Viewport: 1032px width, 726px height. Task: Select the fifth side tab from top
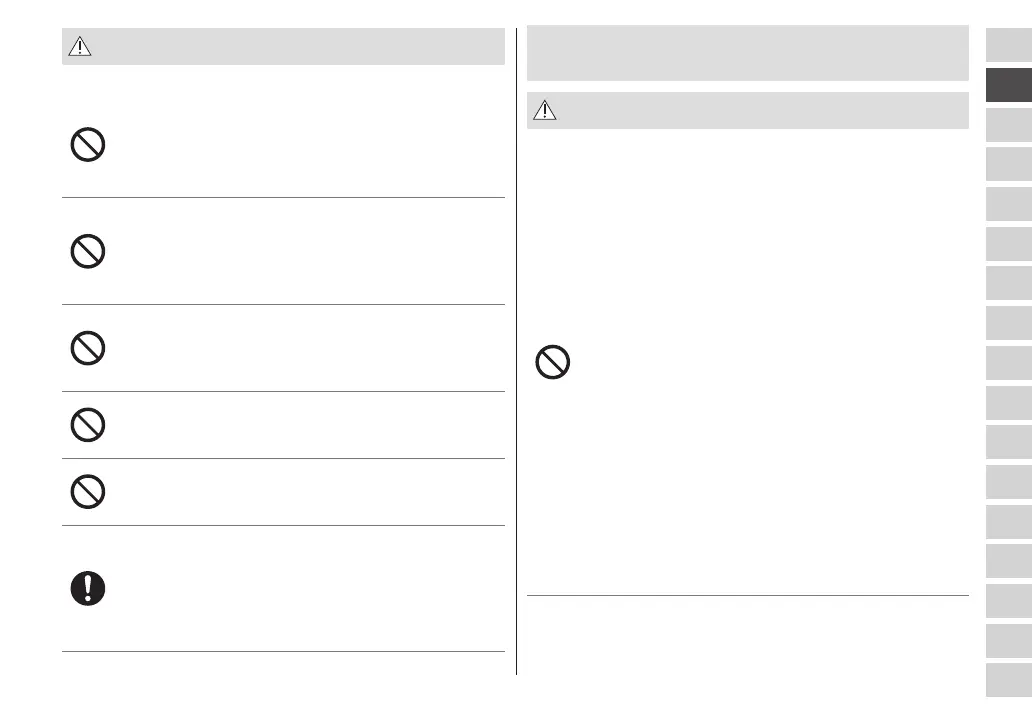(1008, 204)
